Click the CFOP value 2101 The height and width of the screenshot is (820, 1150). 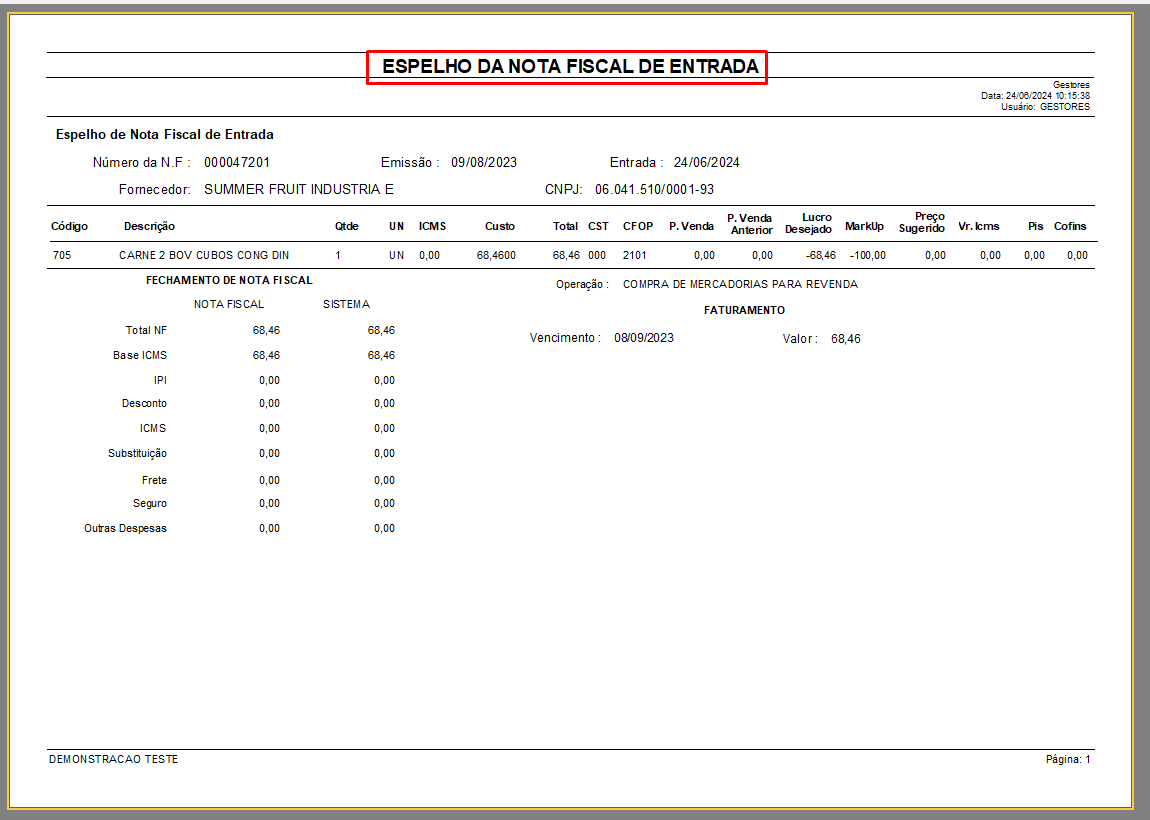[x=635, y=255]
